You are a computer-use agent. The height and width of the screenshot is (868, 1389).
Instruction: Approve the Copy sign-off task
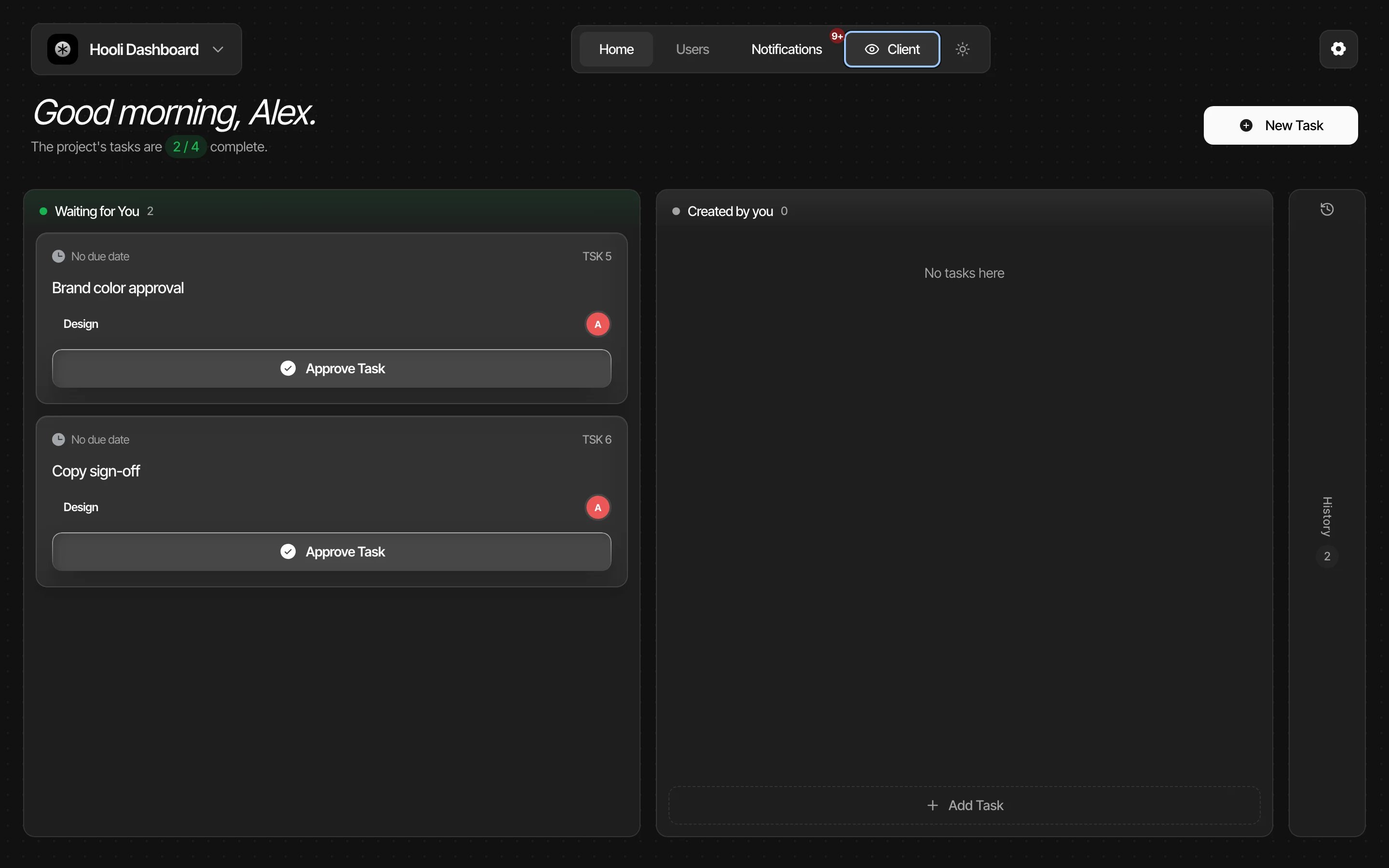click(x=332, y=552)
